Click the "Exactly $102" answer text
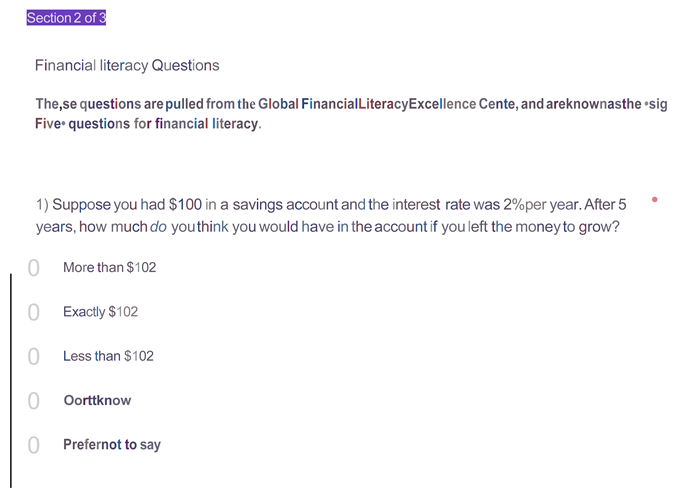679x498 pixels. coord(100,312)
